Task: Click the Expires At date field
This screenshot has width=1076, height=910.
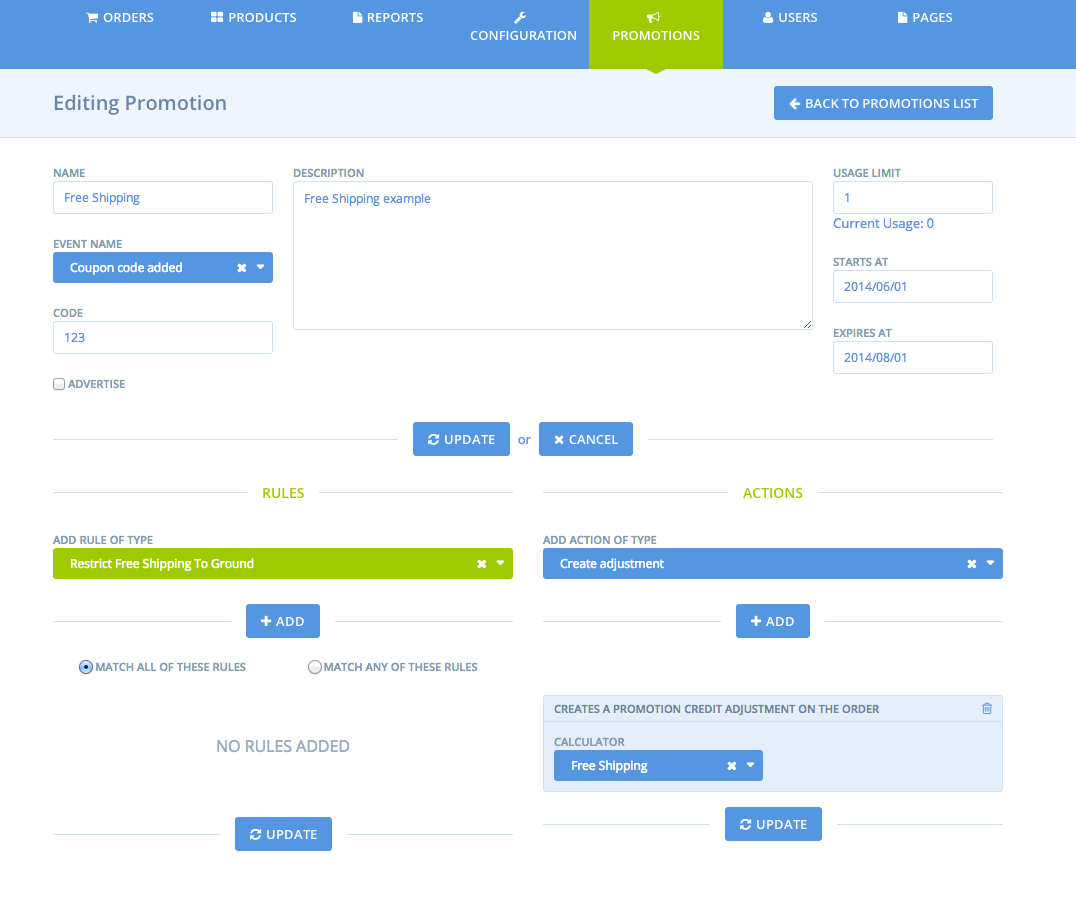Action: (913, 358)
